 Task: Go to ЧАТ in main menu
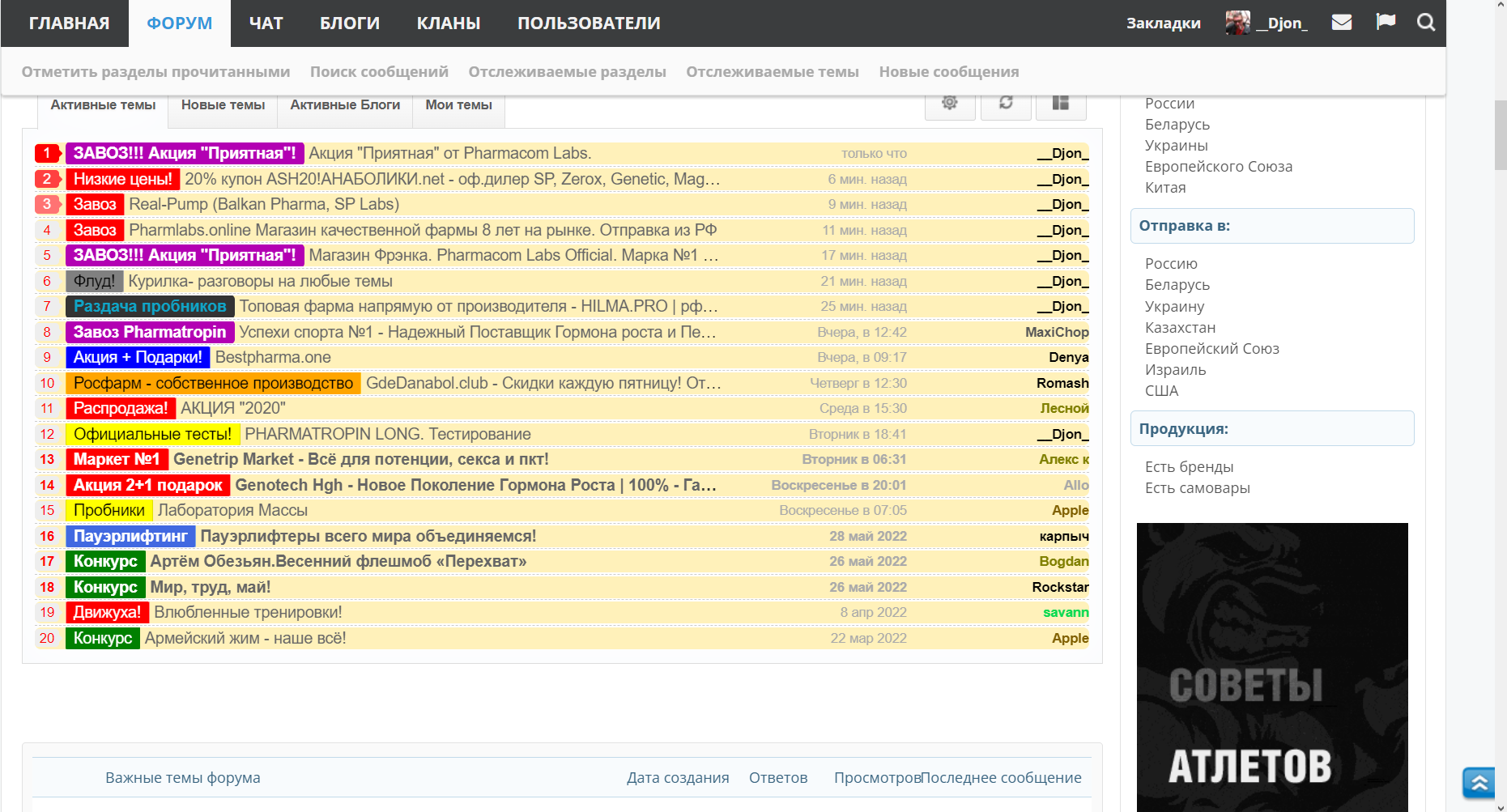coord(266,23)
